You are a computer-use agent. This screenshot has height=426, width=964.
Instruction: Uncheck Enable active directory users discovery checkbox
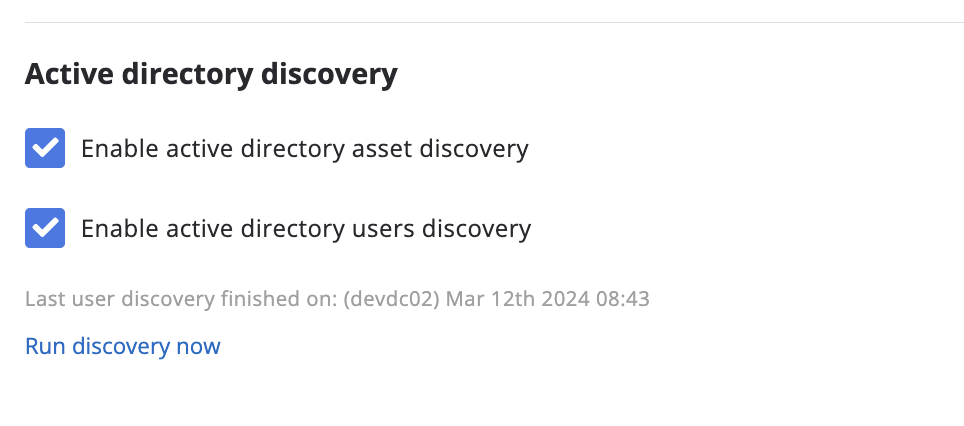click(x=45, y=228)
